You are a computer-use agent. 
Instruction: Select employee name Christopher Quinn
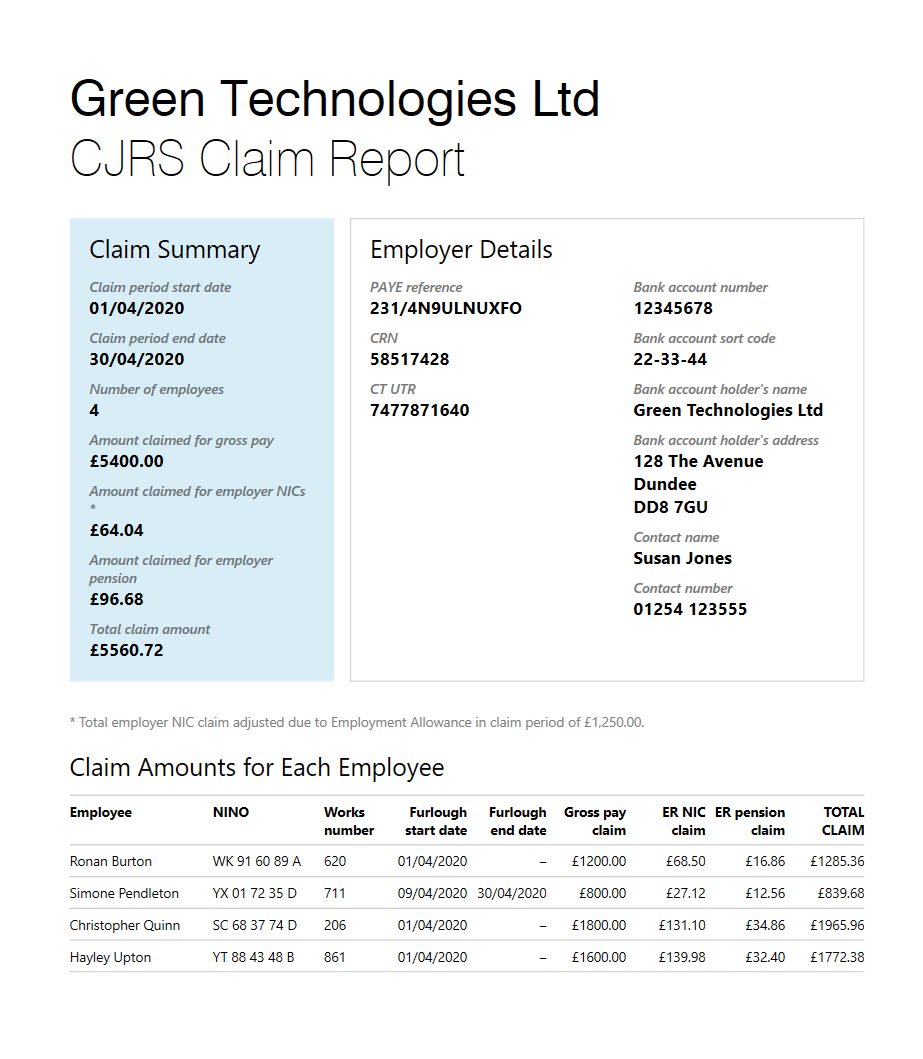[x=125, y=925]
